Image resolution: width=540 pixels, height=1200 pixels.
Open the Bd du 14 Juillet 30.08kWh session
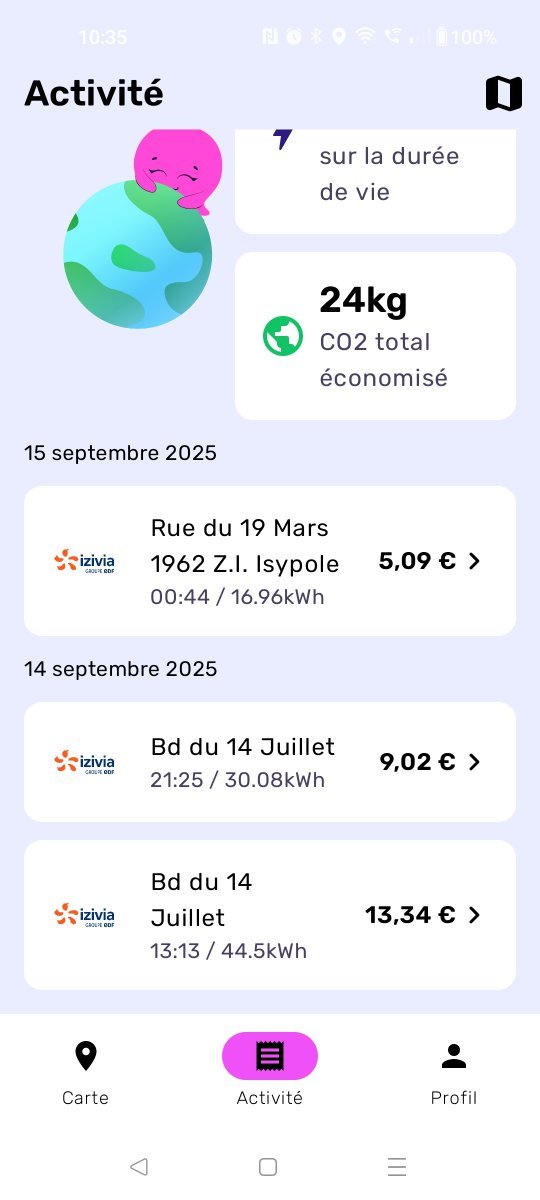(270, 762)
